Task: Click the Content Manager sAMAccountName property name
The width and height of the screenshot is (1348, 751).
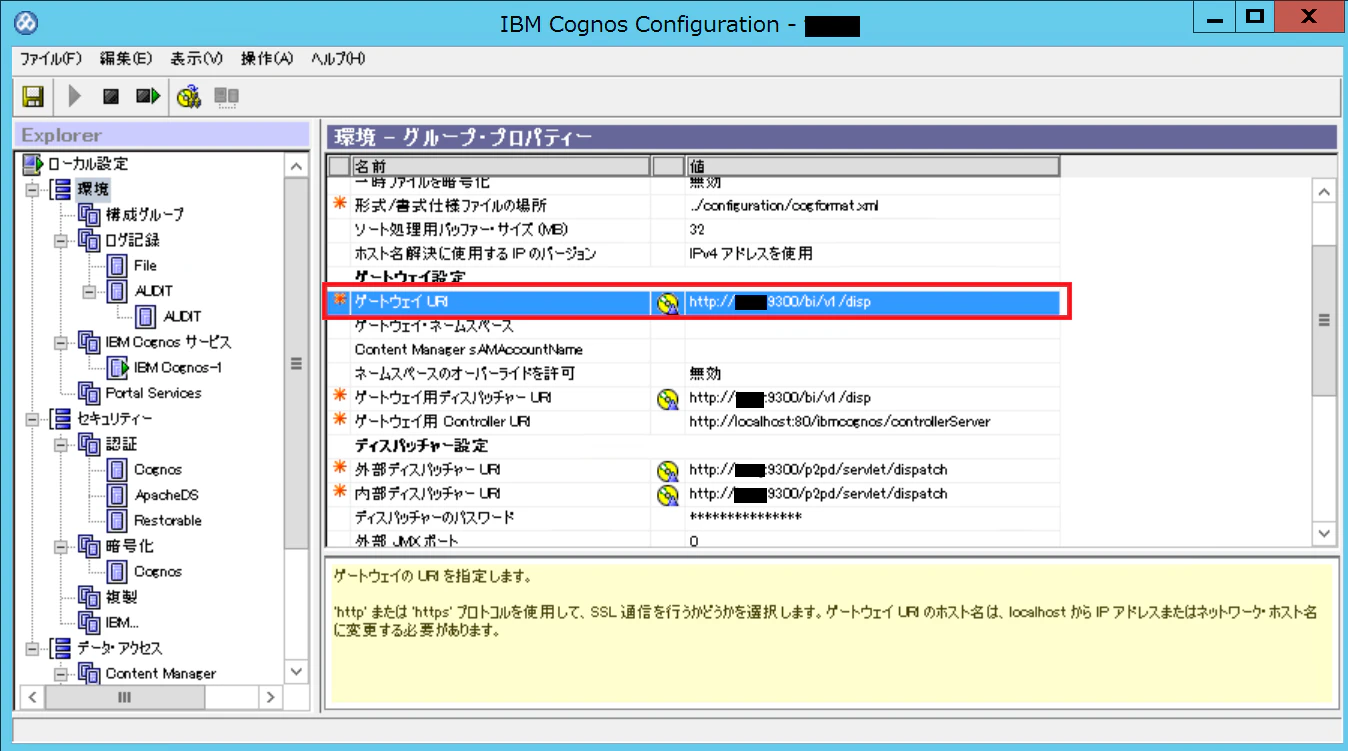Action: click(x=469, y=350)
